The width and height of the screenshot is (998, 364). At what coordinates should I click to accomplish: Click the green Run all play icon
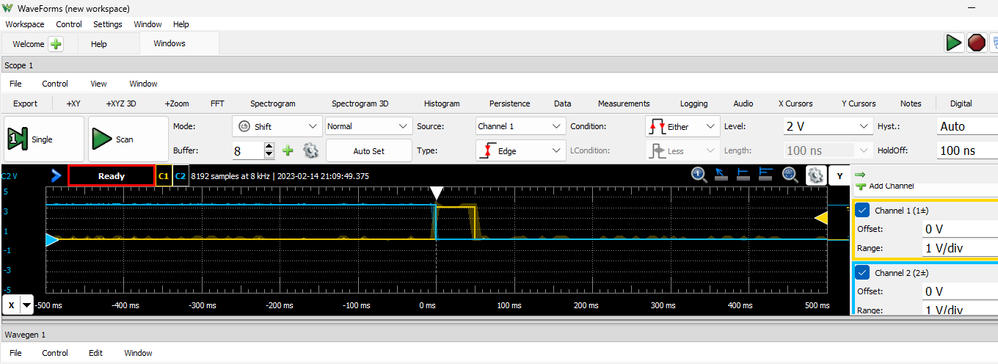pyautogui.click(x=953, y=43)
